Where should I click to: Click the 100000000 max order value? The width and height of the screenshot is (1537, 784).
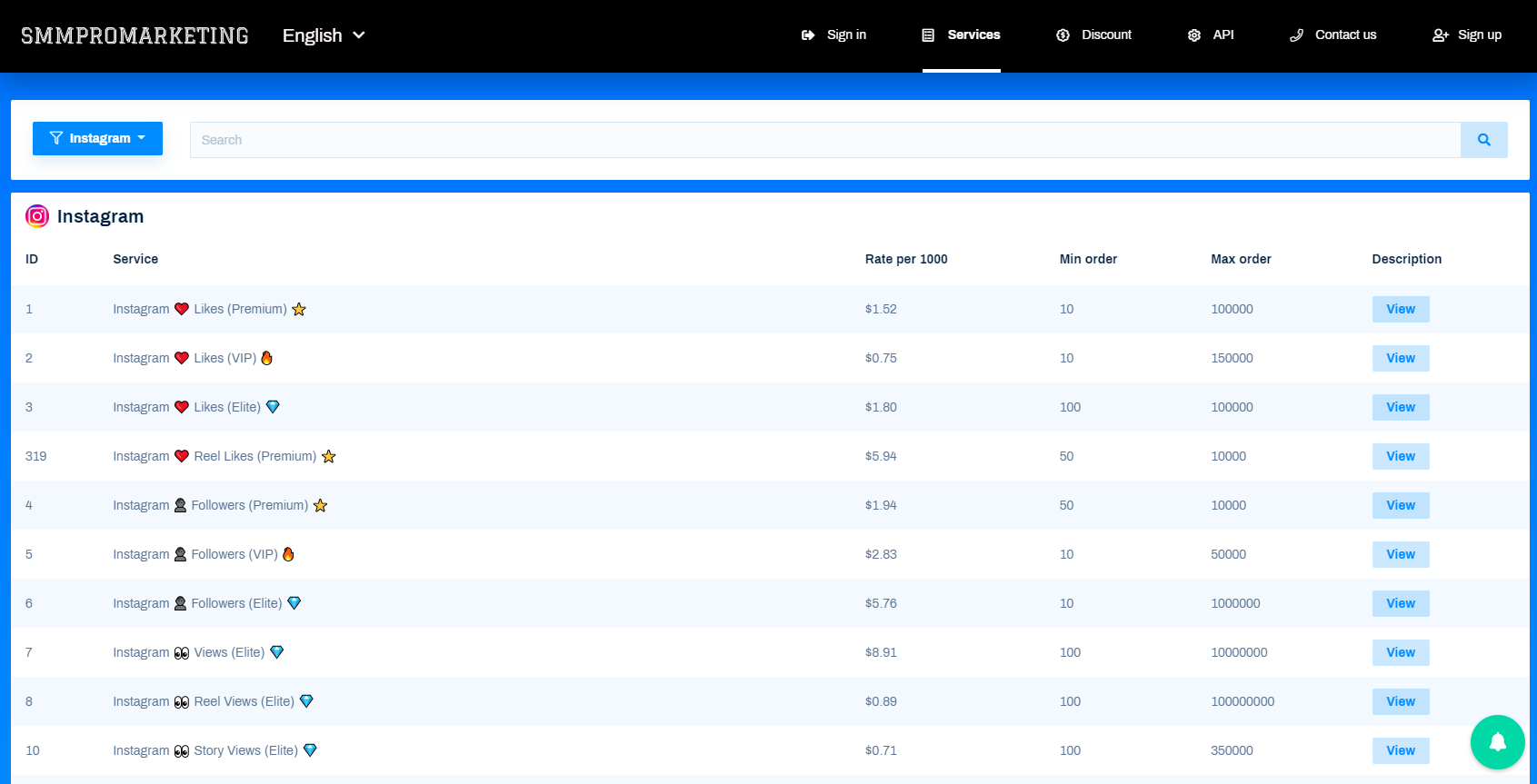click(x=1243, y=701)
